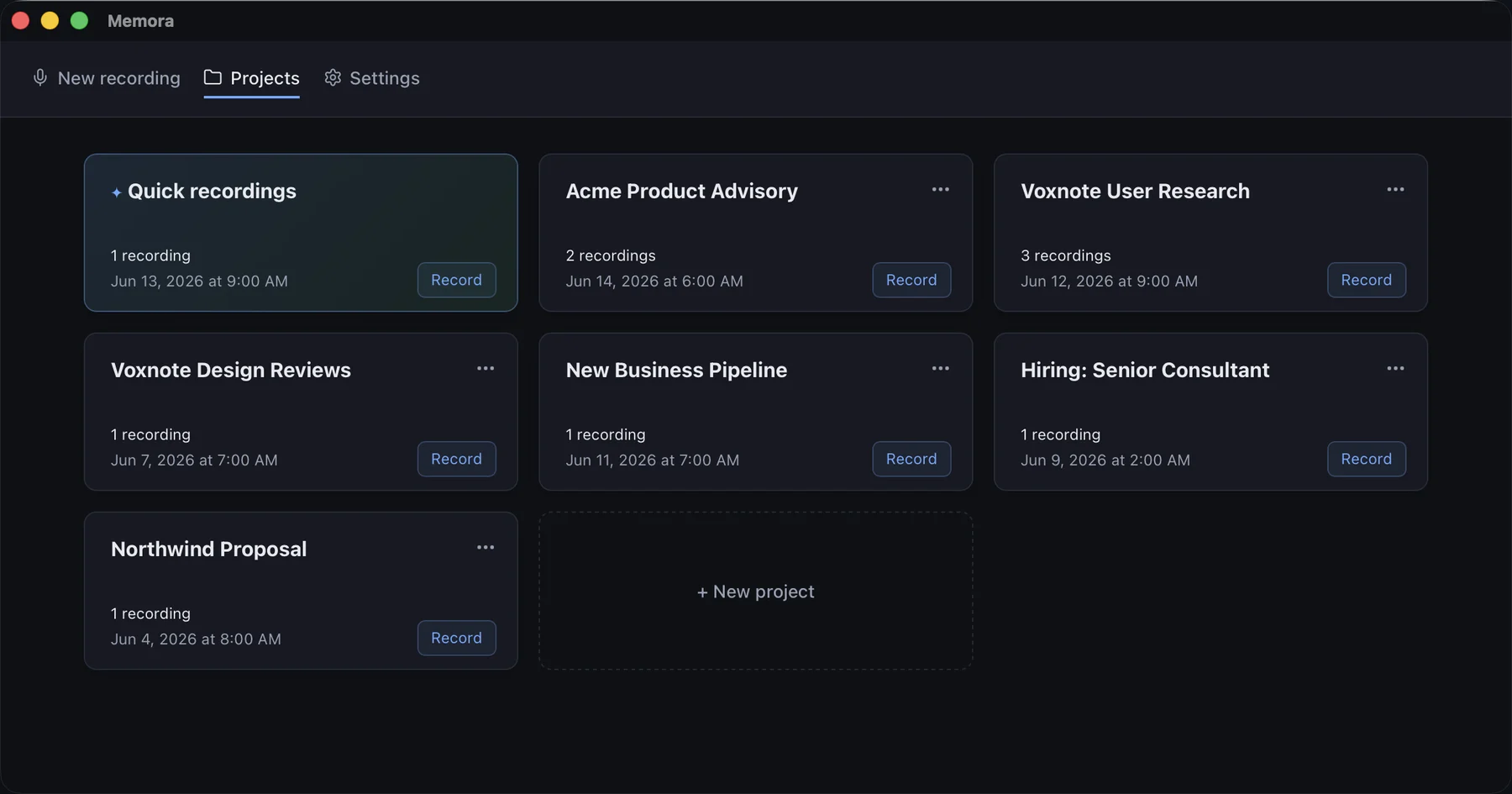Click Record on Hiring: Senior Consultant
Viewport: 1512px width, 794px height.
(1367, 459)
